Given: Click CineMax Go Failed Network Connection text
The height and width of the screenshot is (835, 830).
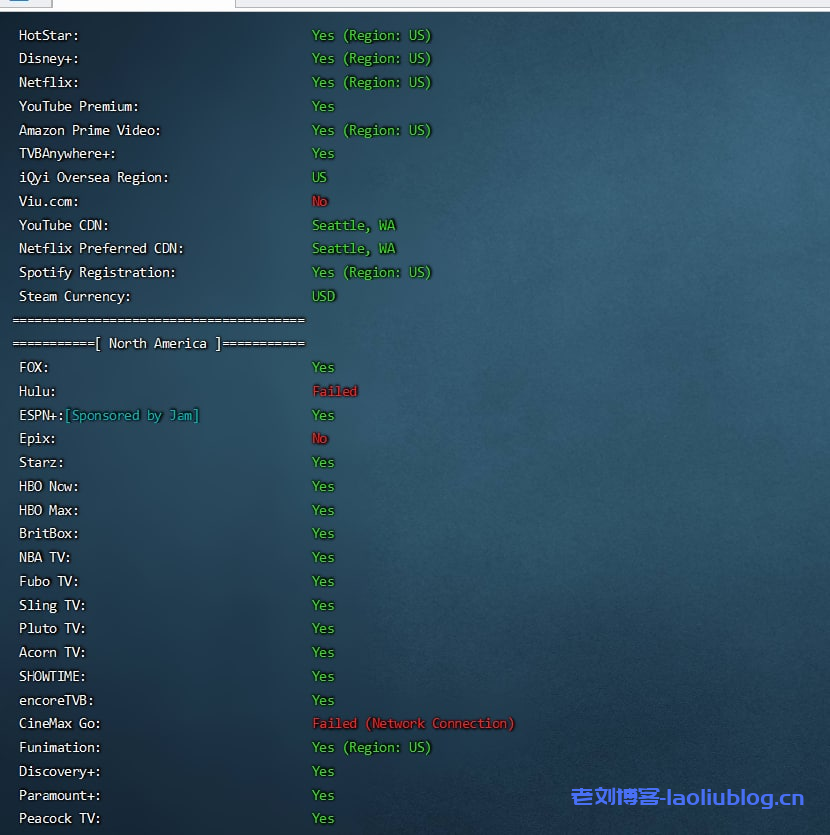Looking at the screenshot, I should click(x=413, y=723).
